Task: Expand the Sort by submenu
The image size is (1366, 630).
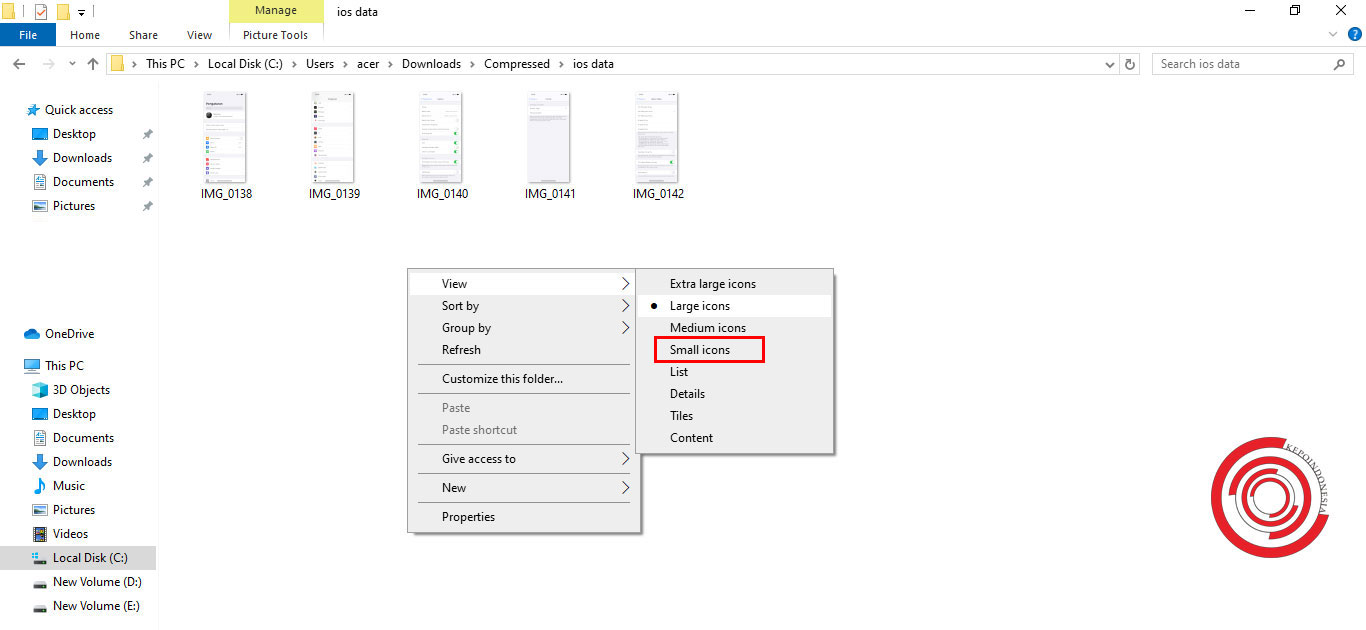Action: point(460,305)
